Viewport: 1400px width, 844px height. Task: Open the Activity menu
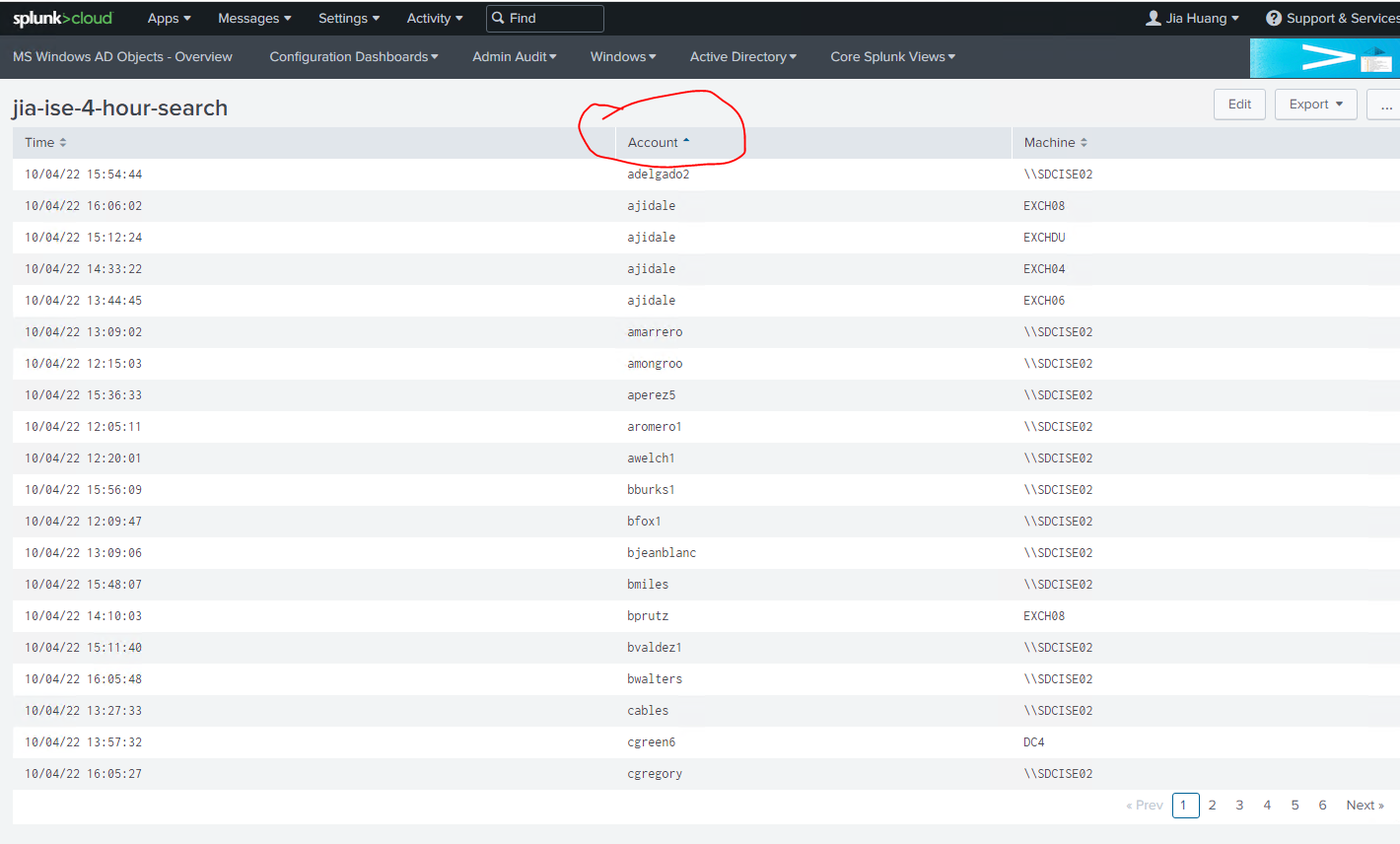[434, 19]
